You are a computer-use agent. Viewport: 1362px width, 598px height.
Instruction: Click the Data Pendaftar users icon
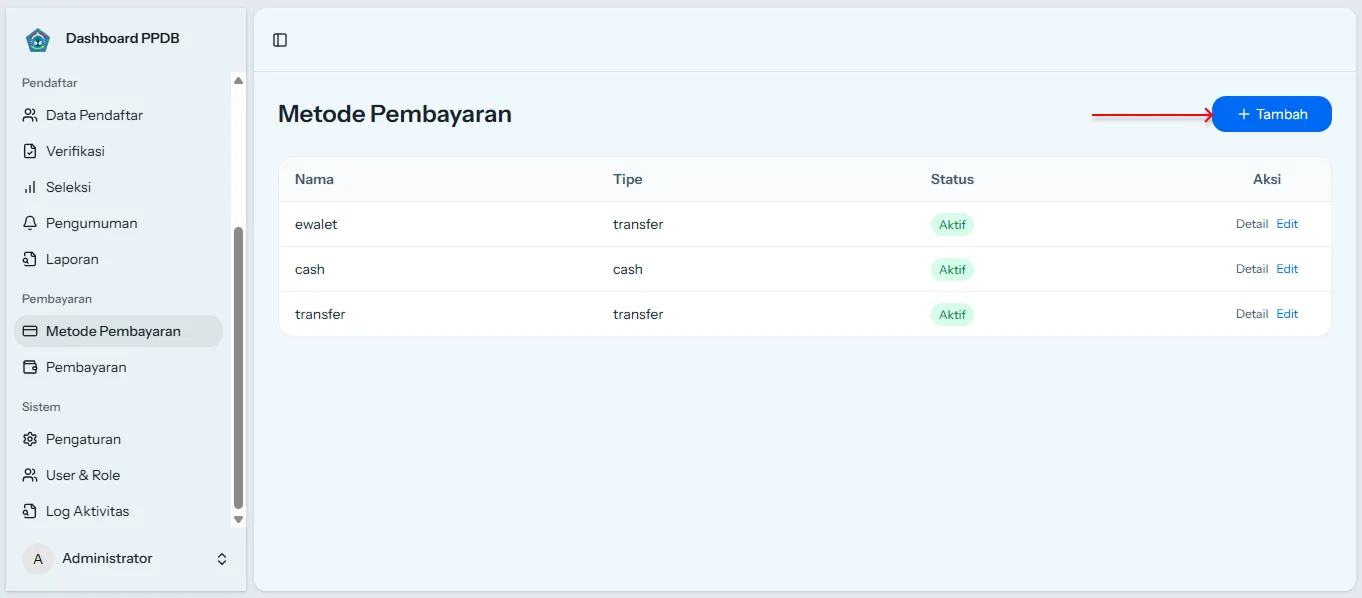pos(30,115)
